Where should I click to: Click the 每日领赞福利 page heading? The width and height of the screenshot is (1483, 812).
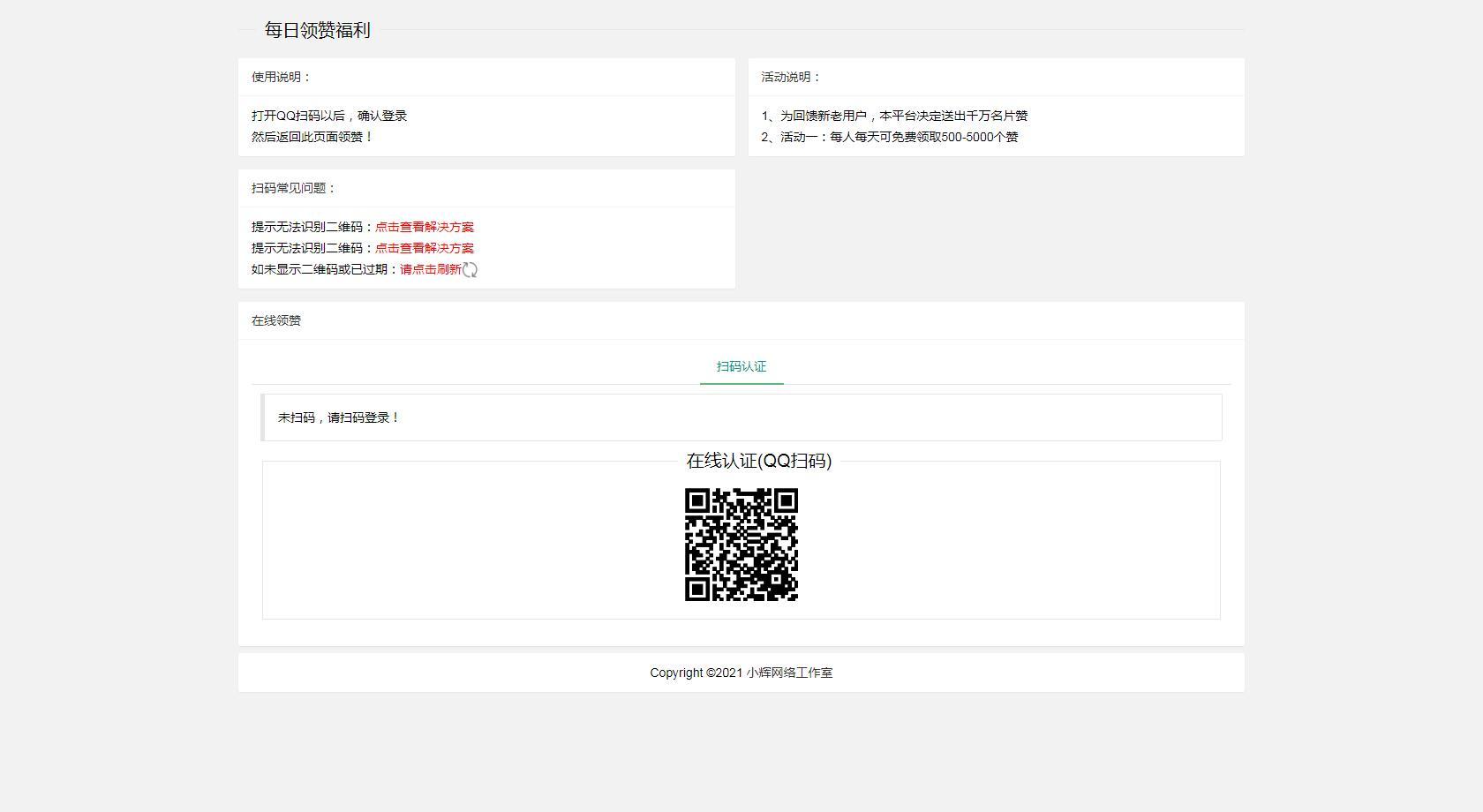click(x=317, y=30)
